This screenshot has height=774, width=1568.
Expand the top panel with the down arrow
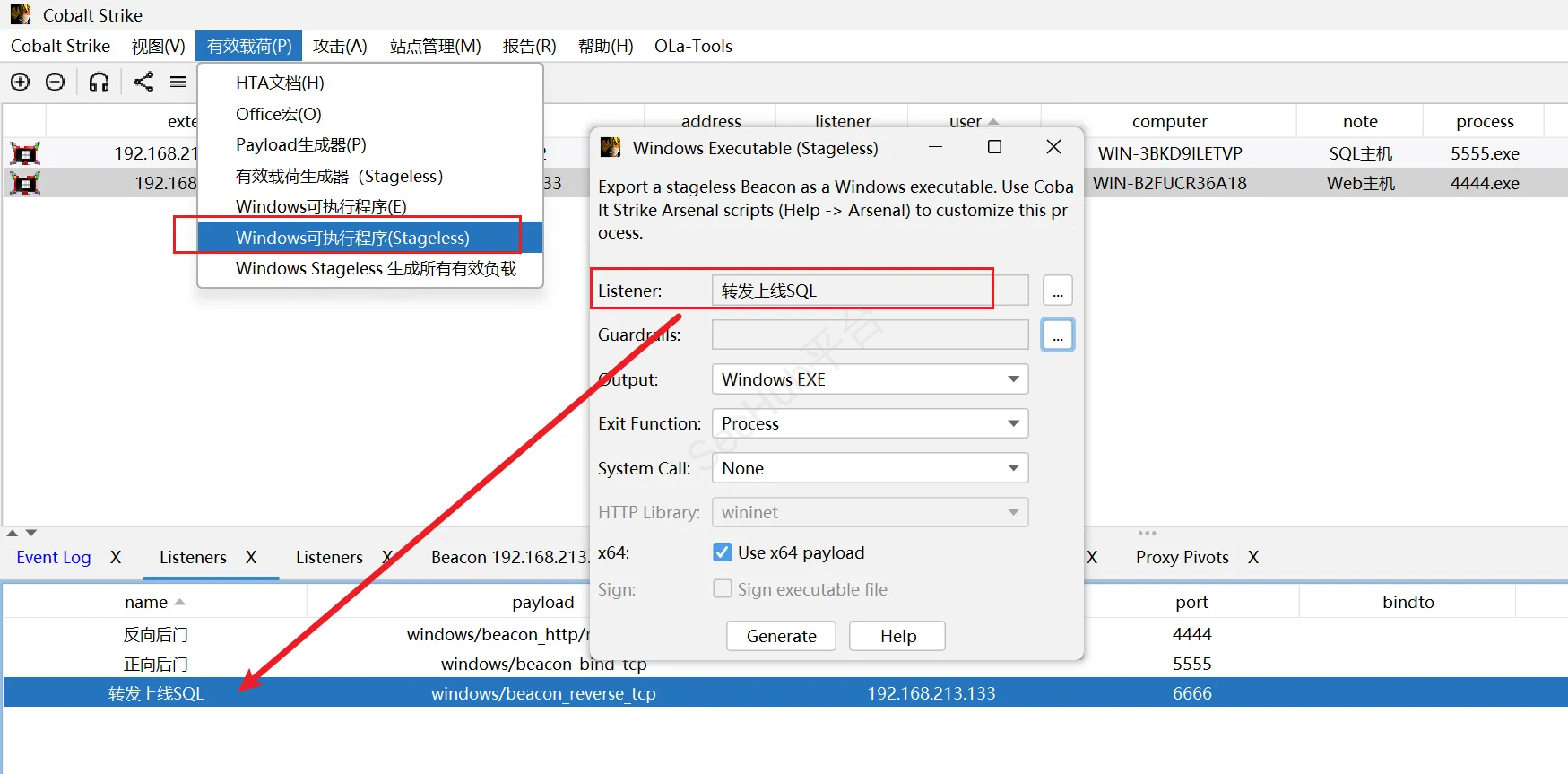point(31,533)
